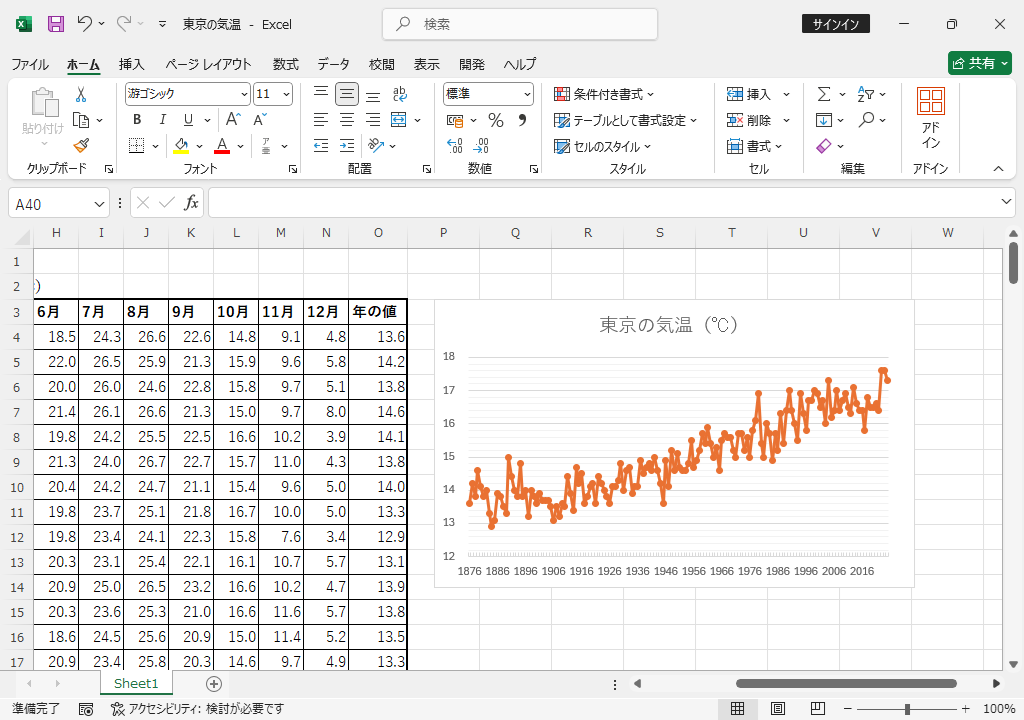Toggle middle align button
Image resolution: width=1024 pixels, height=720 pixels.
tap(347, 94)
